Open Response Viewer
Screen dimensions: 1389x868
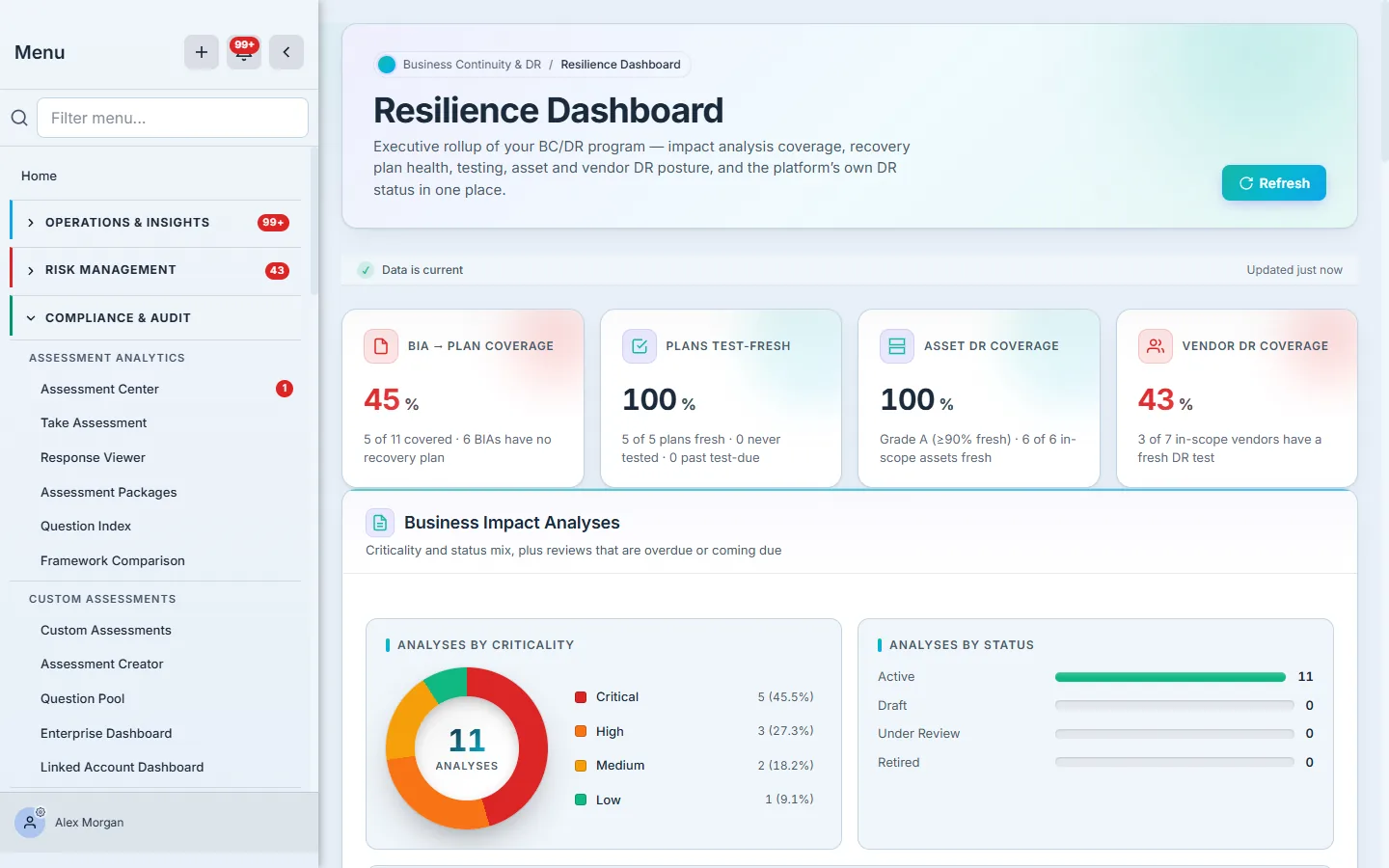click(x=93, y=457)
